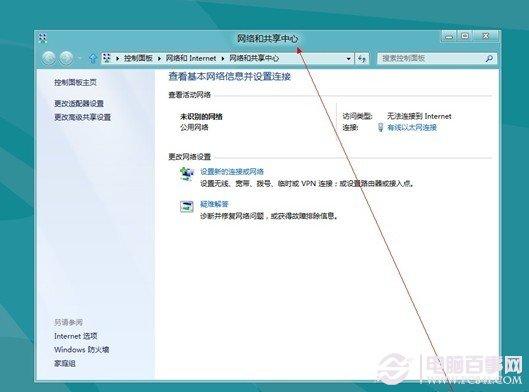Click 公用网络 network type text

194,127
